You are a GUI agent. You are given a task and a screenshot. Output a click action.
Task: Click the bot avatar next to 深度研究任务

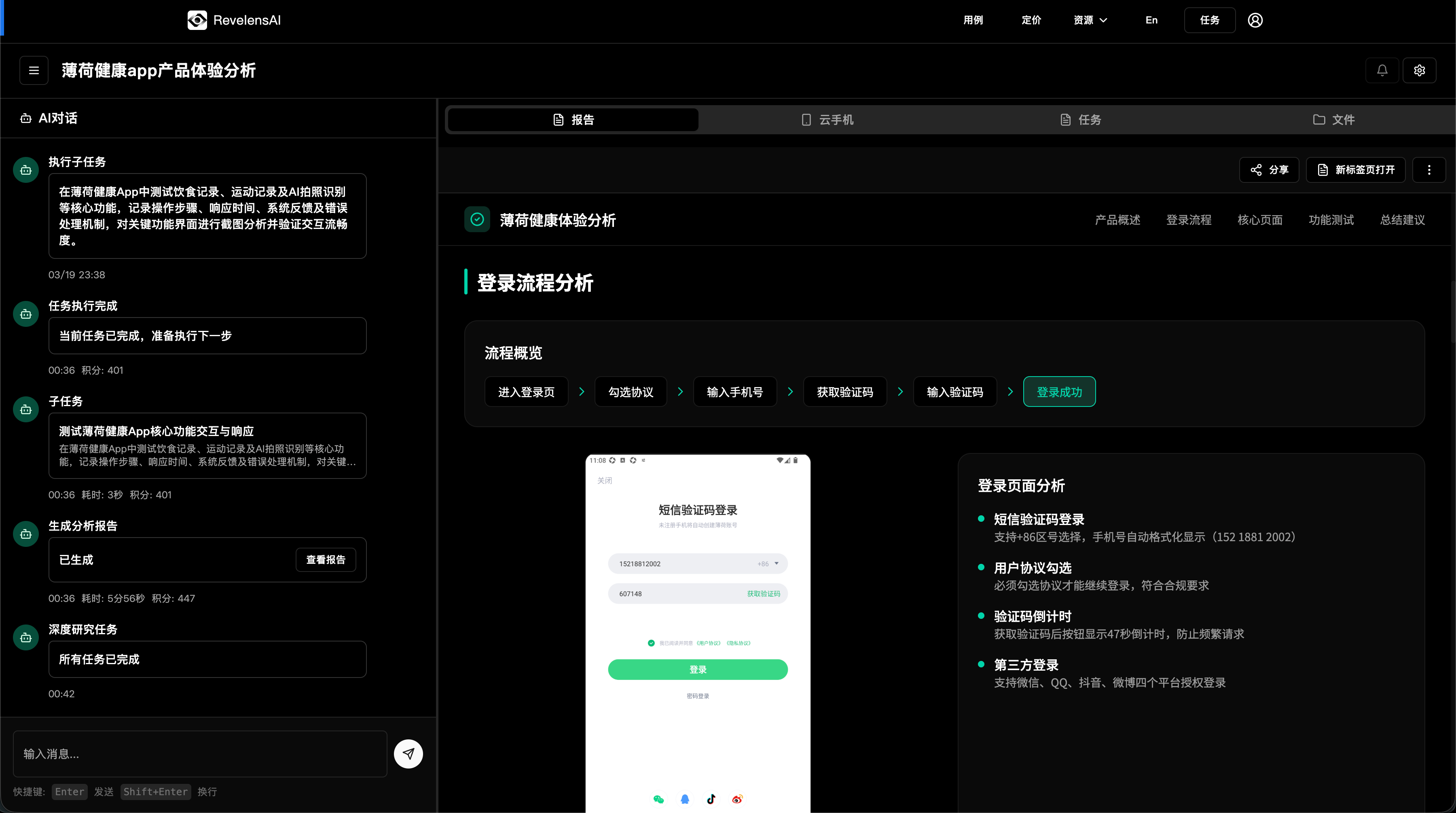[26, 638]
